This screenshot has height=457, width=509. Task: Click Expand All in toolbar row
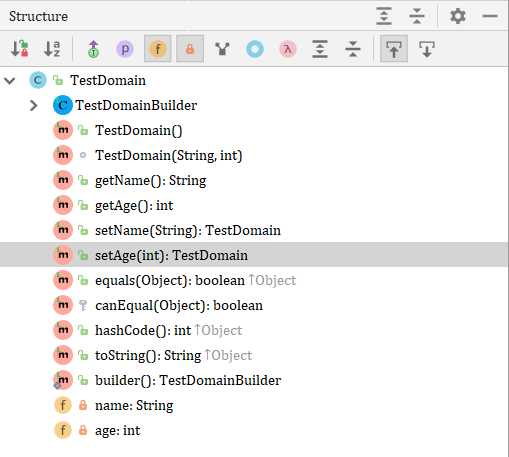[x=320, y=49]
